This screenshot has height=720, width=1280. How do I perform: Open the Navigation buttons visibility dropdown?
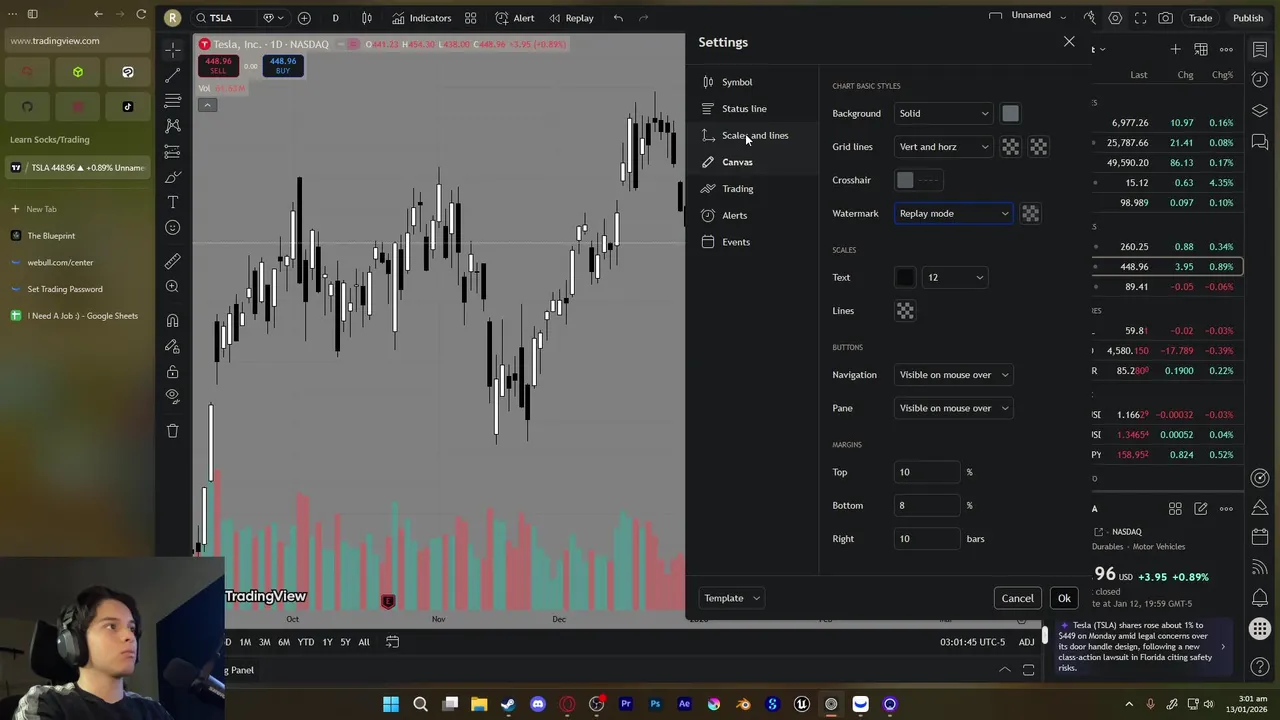953,375
